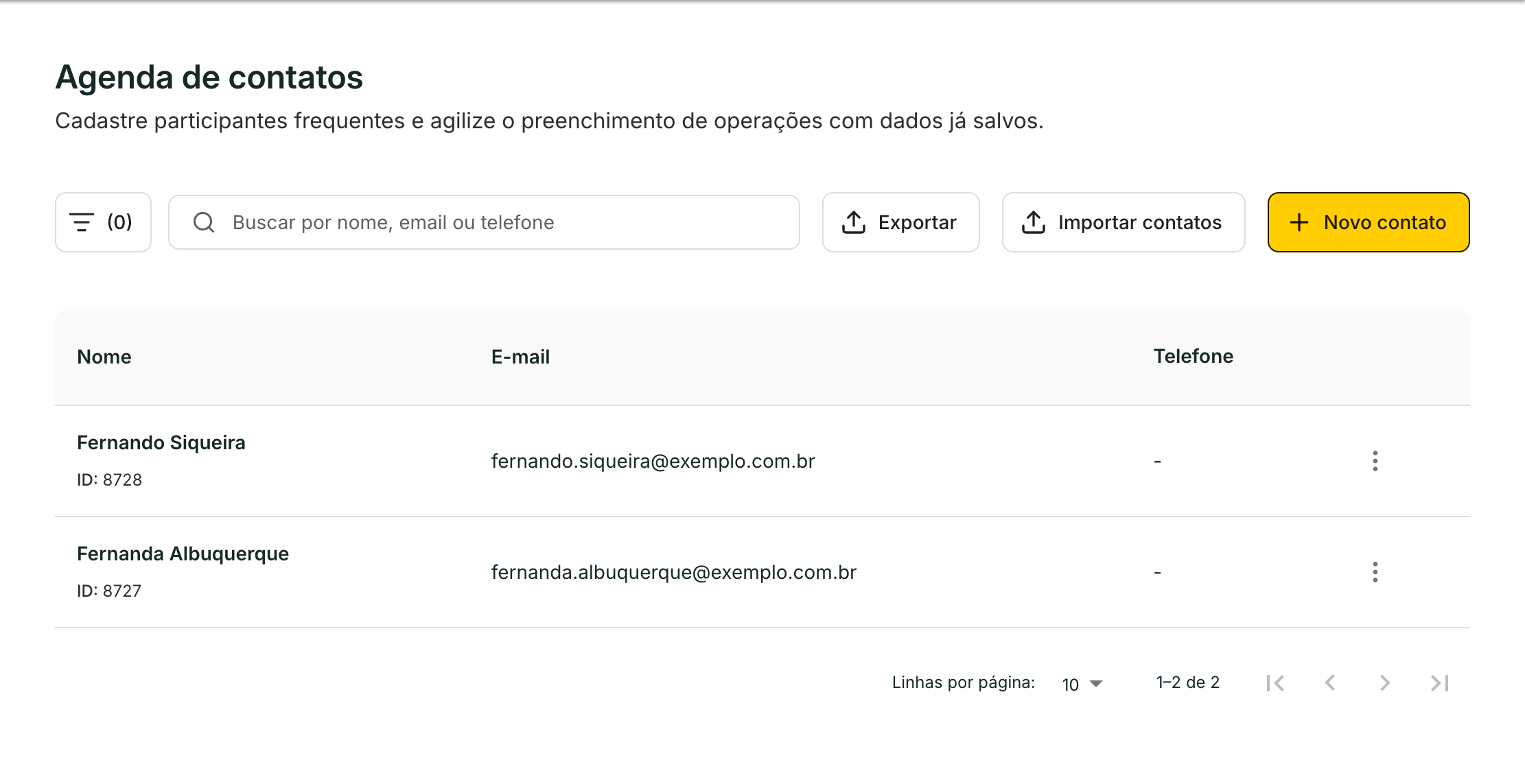The image size is (1525, 784).
Task: Click the Telefone column header
Action: coord(1193,356)
